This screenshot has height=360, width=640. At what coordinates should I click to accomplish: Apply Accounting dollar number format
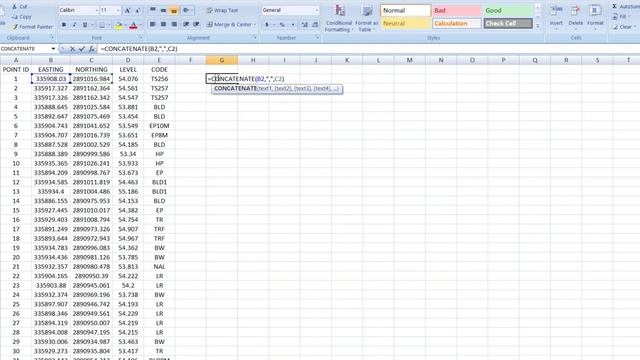(267, 25)
